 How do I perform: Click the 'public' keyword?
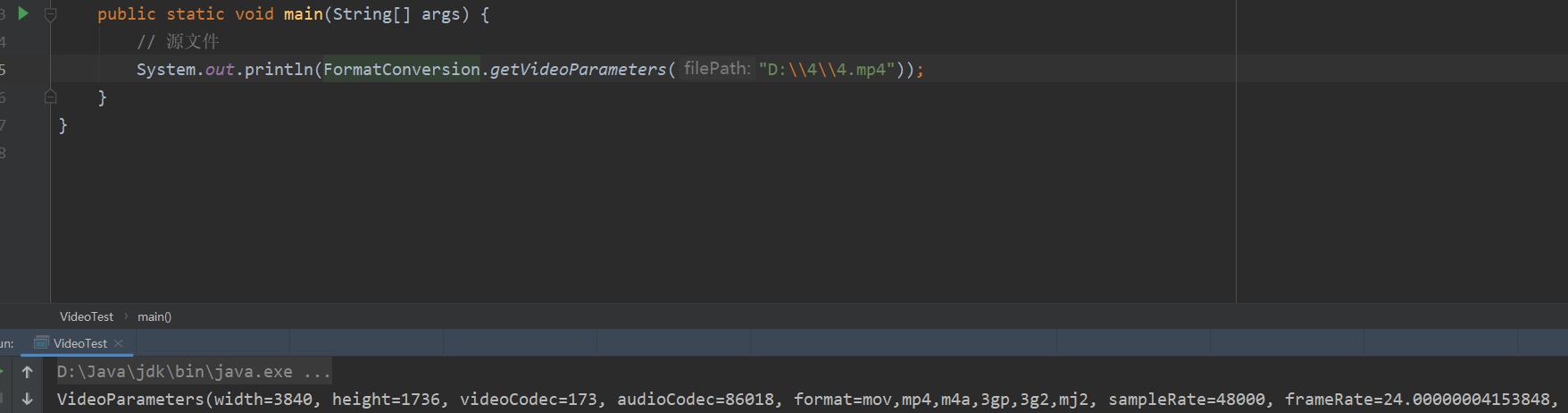[127, 14]
